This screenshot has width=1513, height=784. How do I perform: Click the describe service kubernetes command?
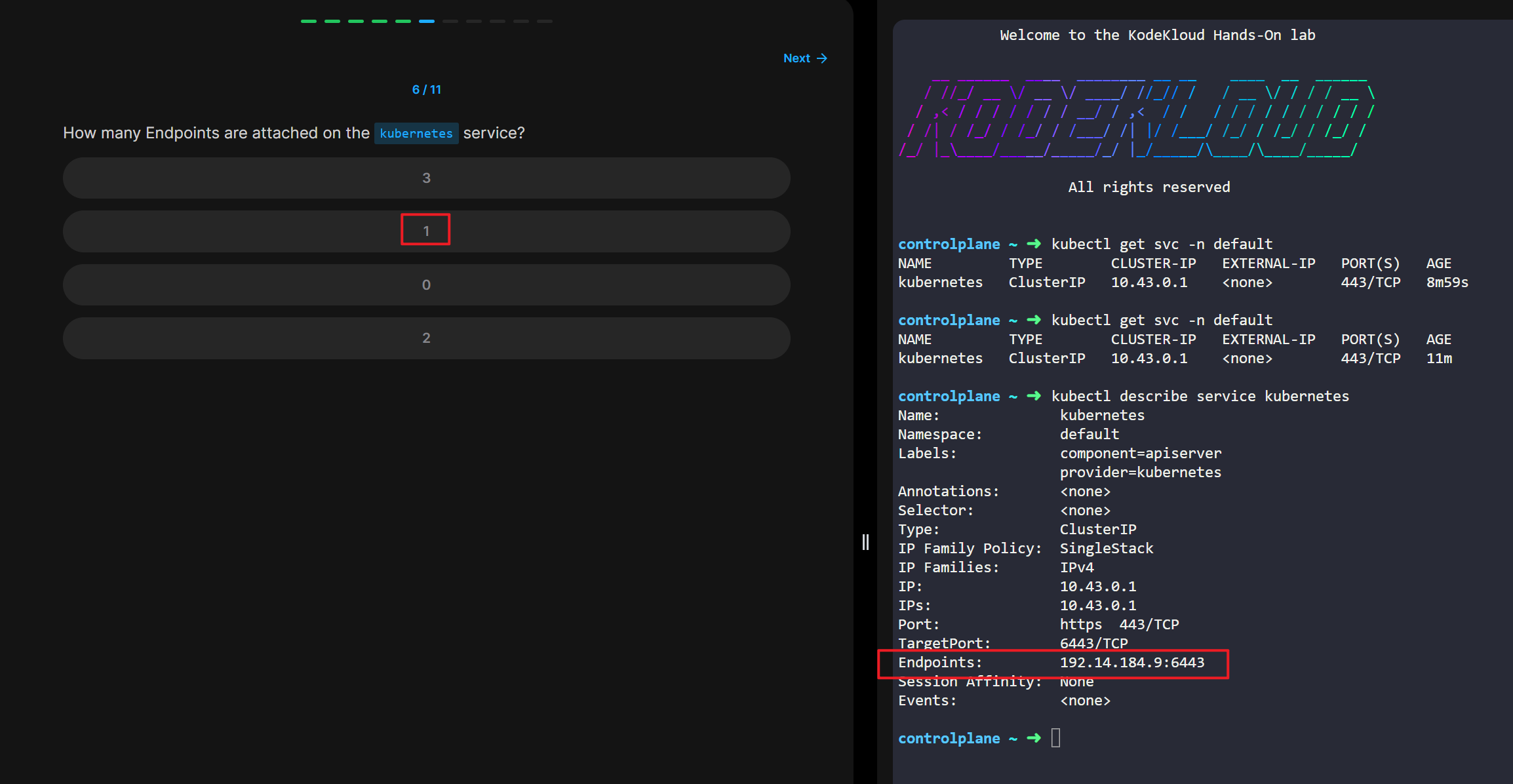(x=1200, y=396)
